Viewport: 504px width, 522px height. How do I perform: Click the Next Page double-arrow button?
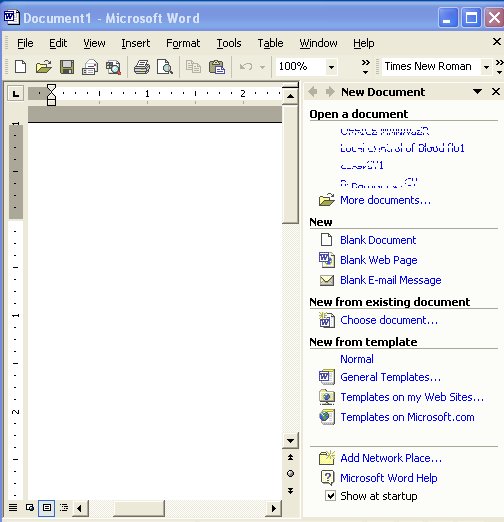pyautogui.click(x=290, y=491)
